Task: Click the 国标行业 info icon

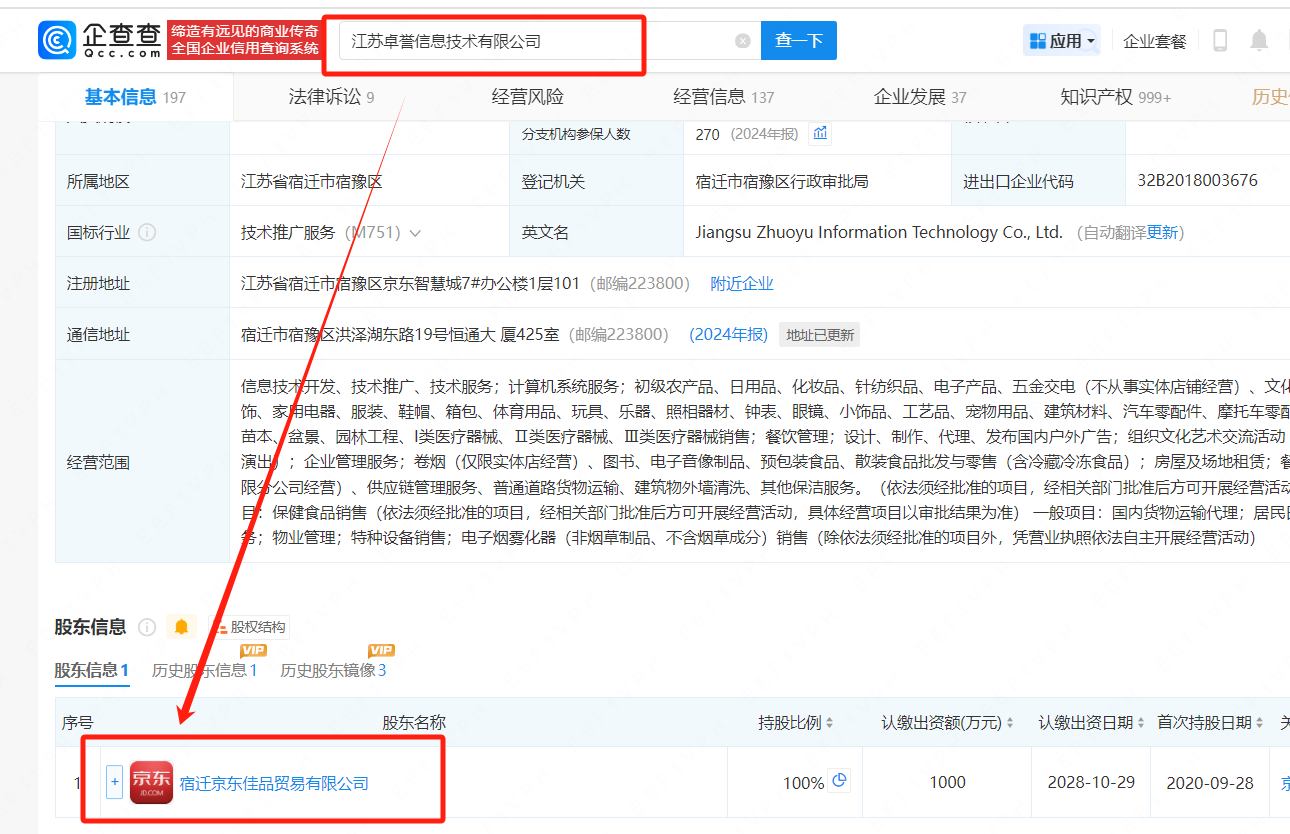Action: [x=147, y=232]
